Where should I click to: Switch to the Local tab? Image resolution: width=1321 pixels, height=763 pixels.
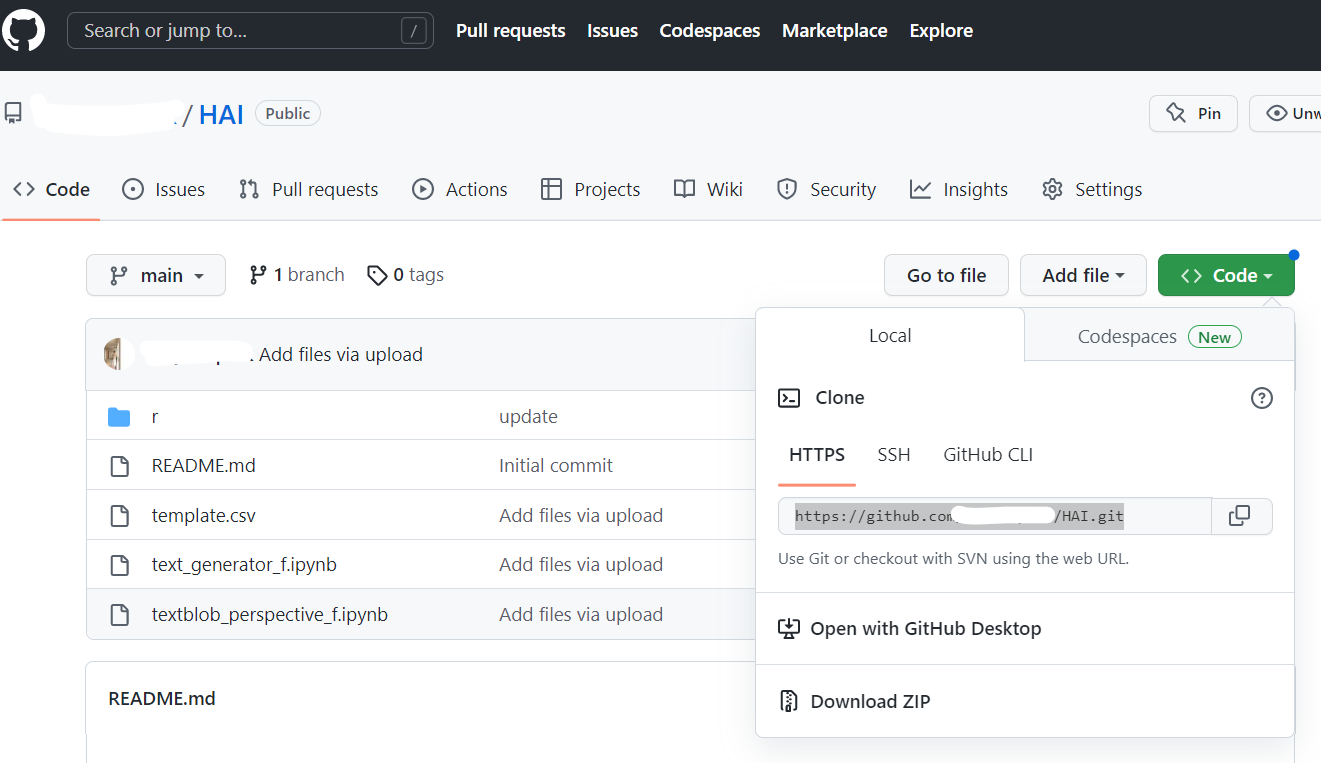(x=890, y=336)
